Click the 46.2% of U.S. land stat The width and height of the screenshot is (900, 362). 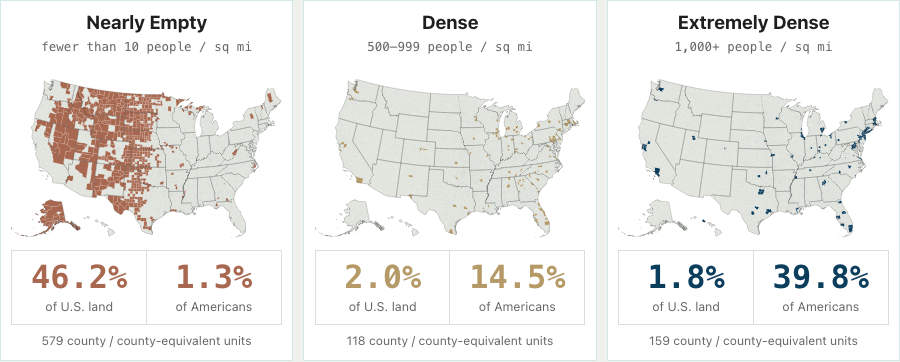click(79, 287)
